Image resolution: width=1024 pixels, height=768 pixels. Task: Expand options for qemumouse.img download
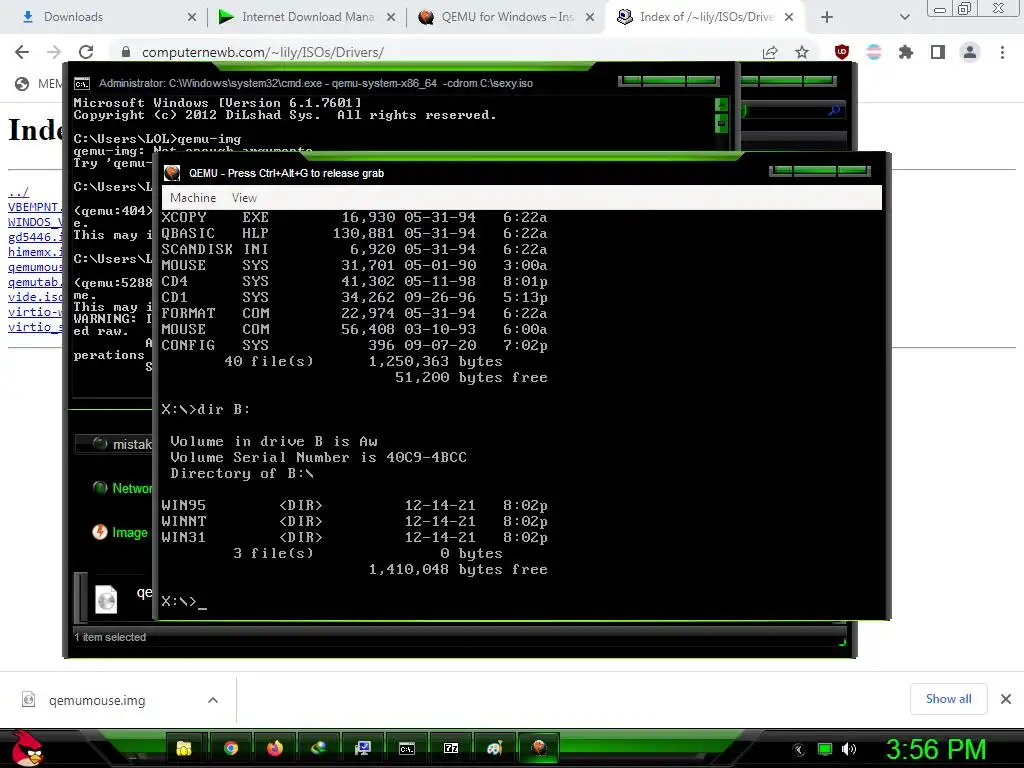212,700
